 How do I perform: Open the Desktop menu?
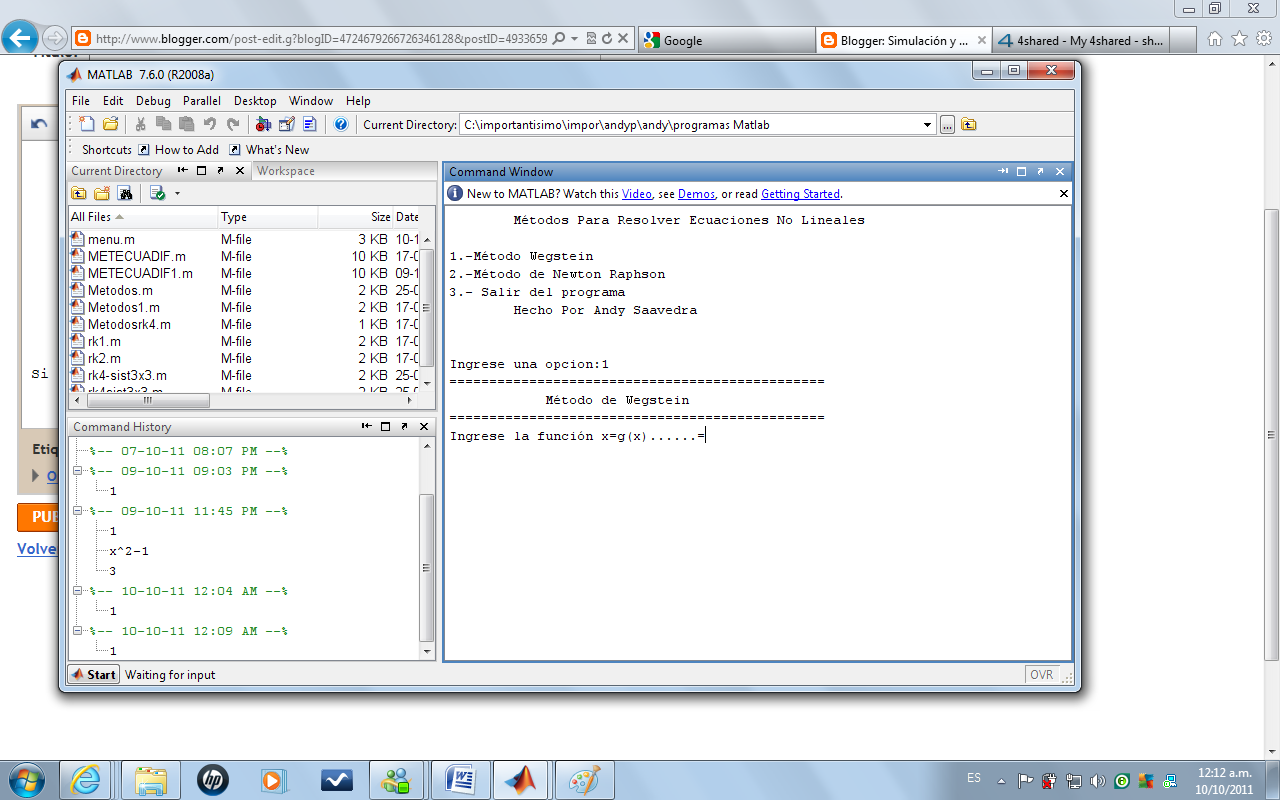[x=255, y=101]
